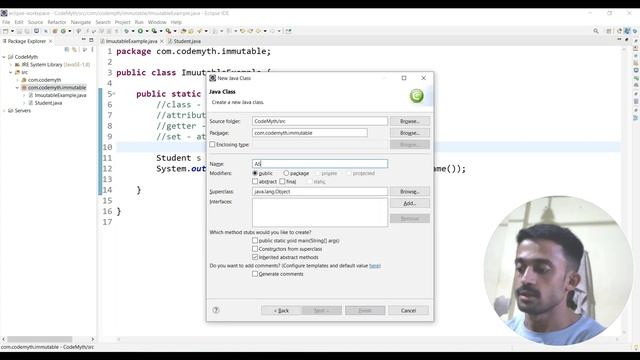This screenshot has width=640, height=360.
Task: Click into the Name text field
Action: [x=320, y=164]
